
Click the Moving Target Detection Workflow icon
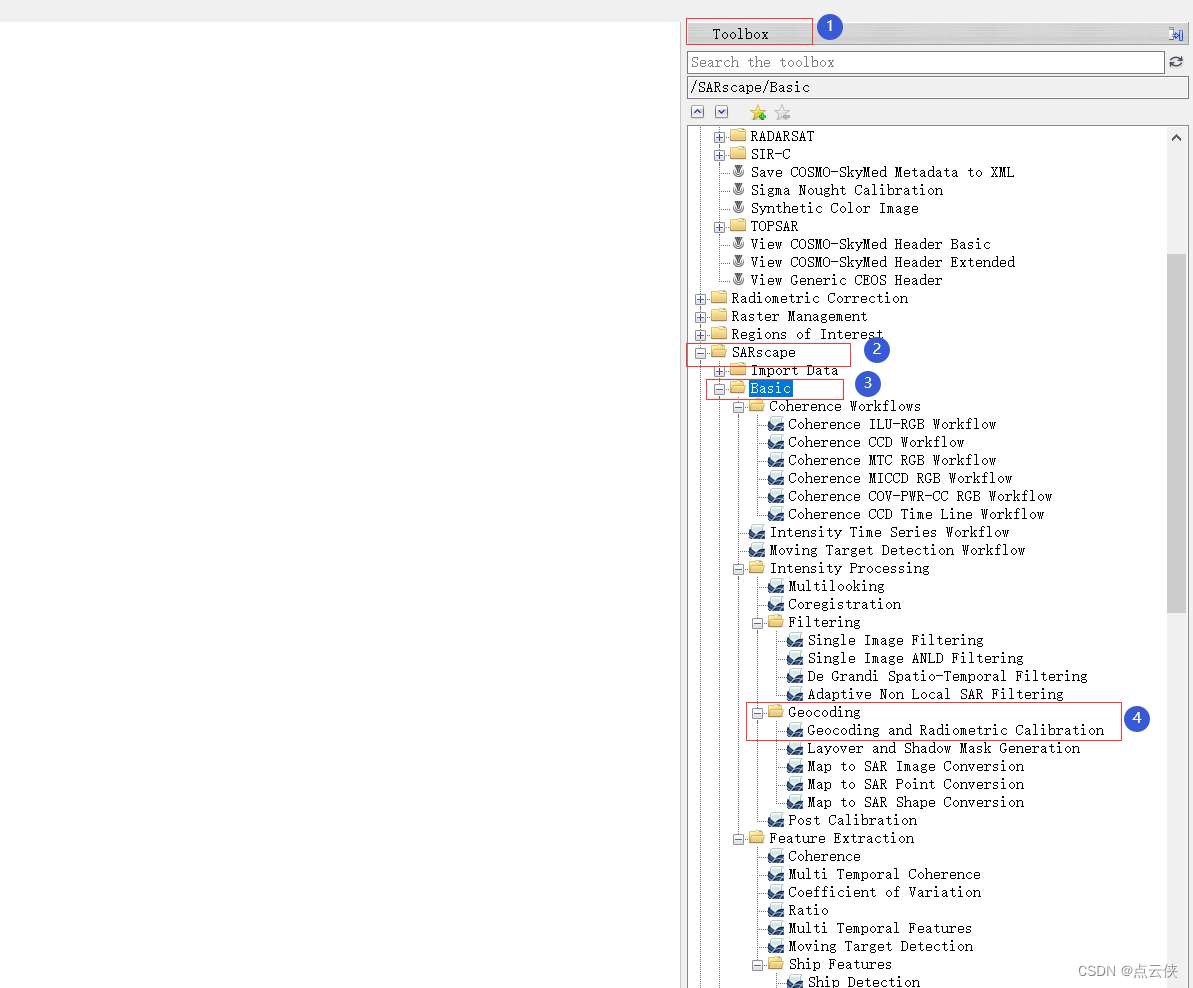[757, 551]
